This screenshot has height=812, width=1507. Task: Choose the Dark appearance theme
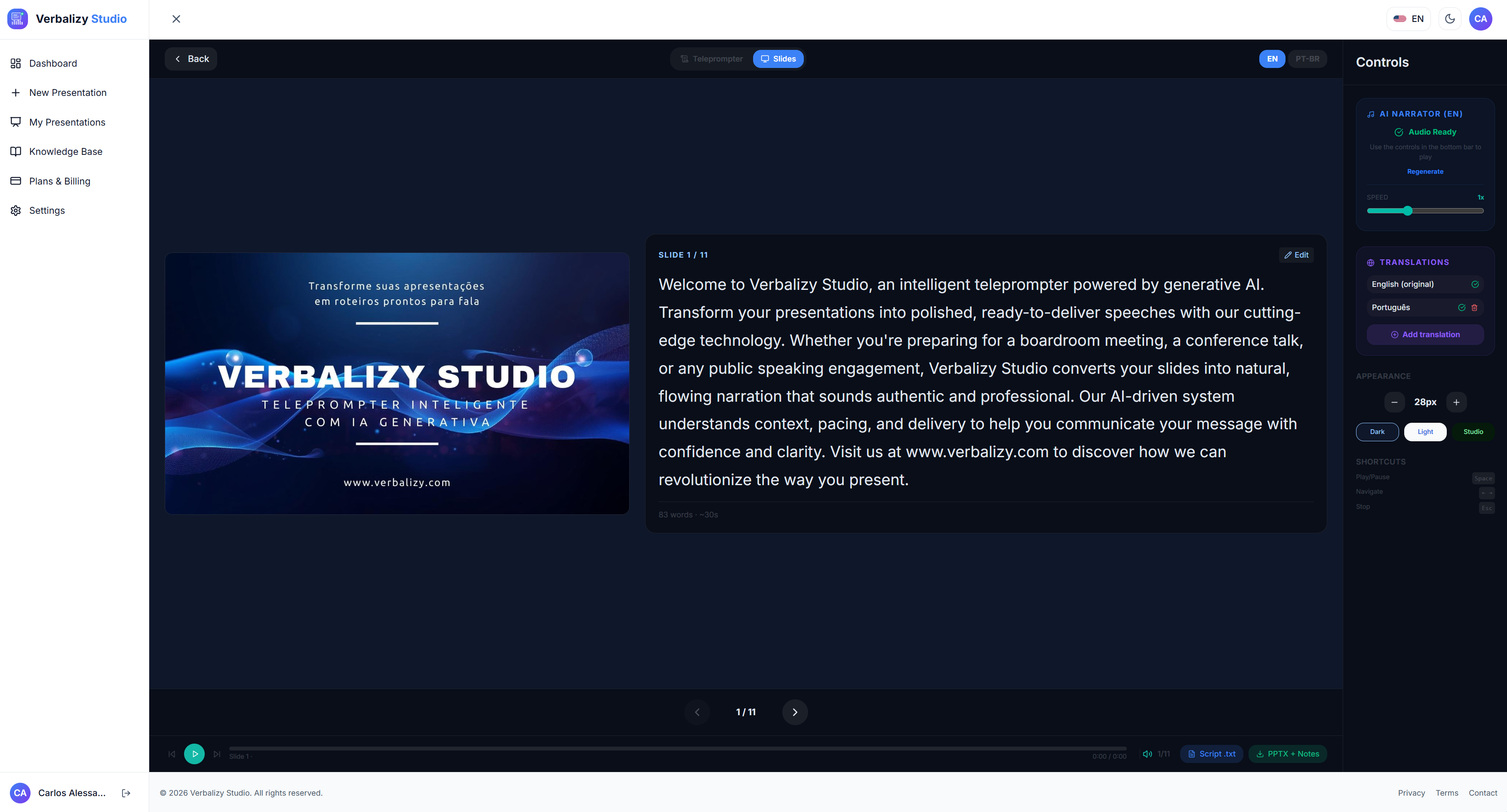1377,432
